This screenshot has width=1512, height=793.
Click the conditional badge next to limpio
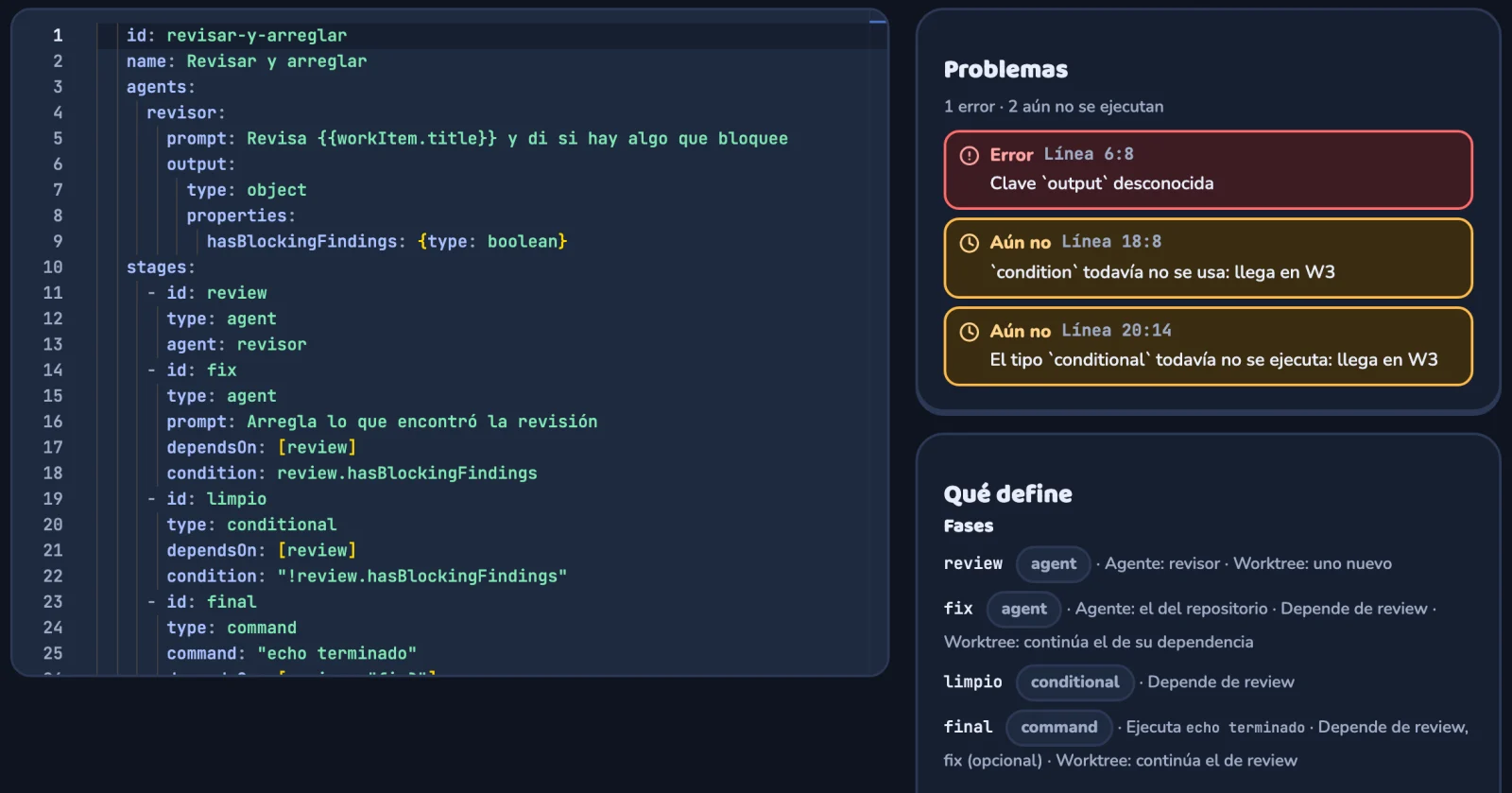[1074, 682]
